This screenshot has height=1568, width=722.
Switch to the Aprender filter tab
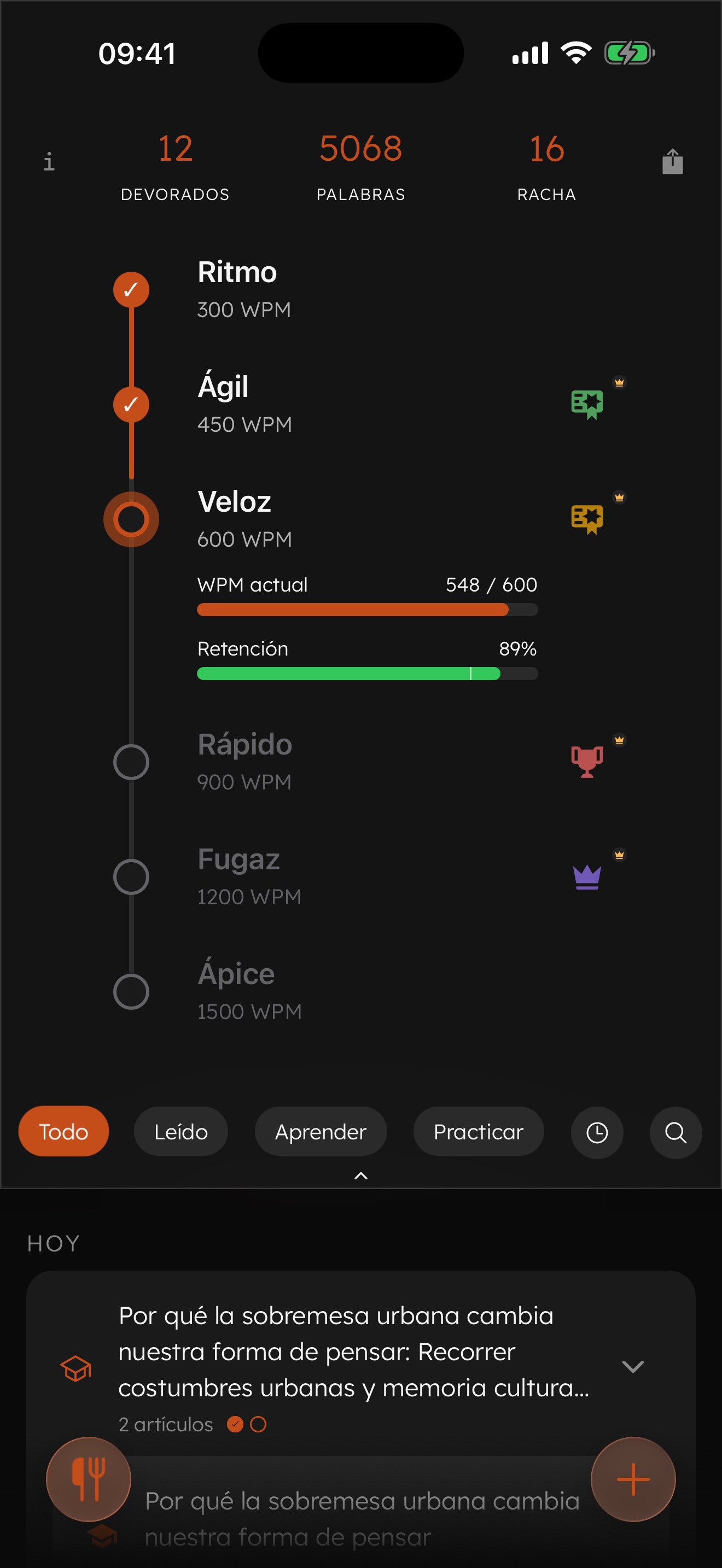320,1132
